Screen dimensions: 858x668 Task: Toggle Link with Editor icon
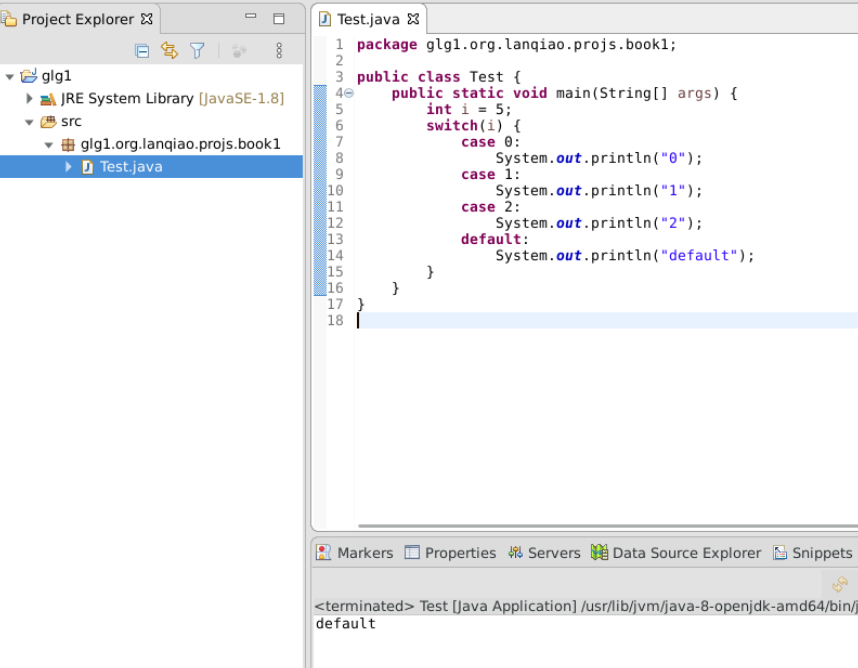[170, 51]
